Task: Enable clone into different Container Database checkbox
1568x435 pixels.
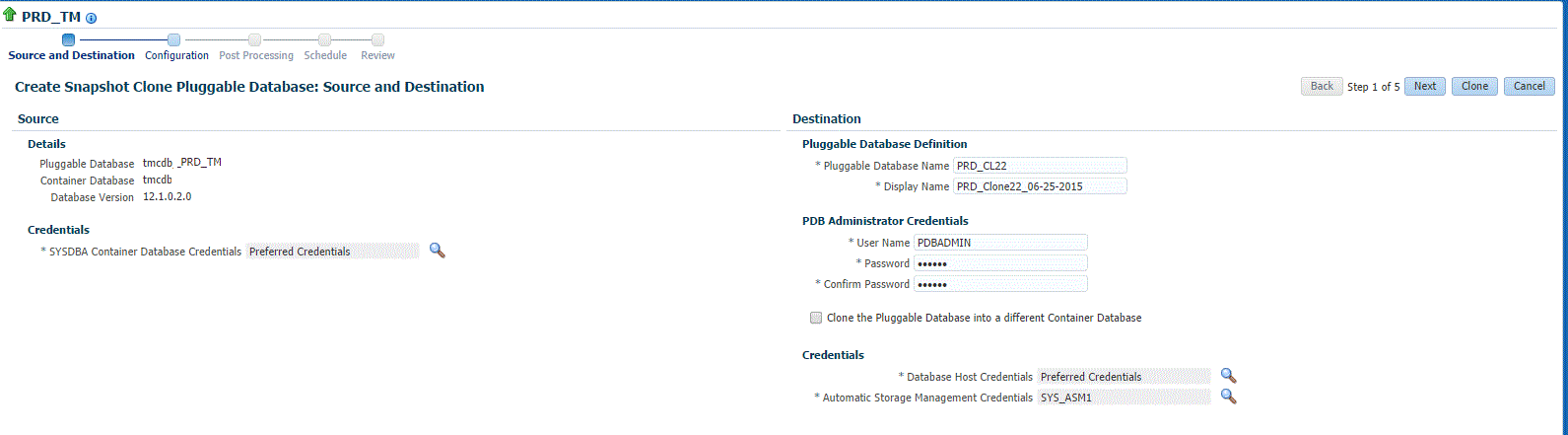Action: click(815, 318)
